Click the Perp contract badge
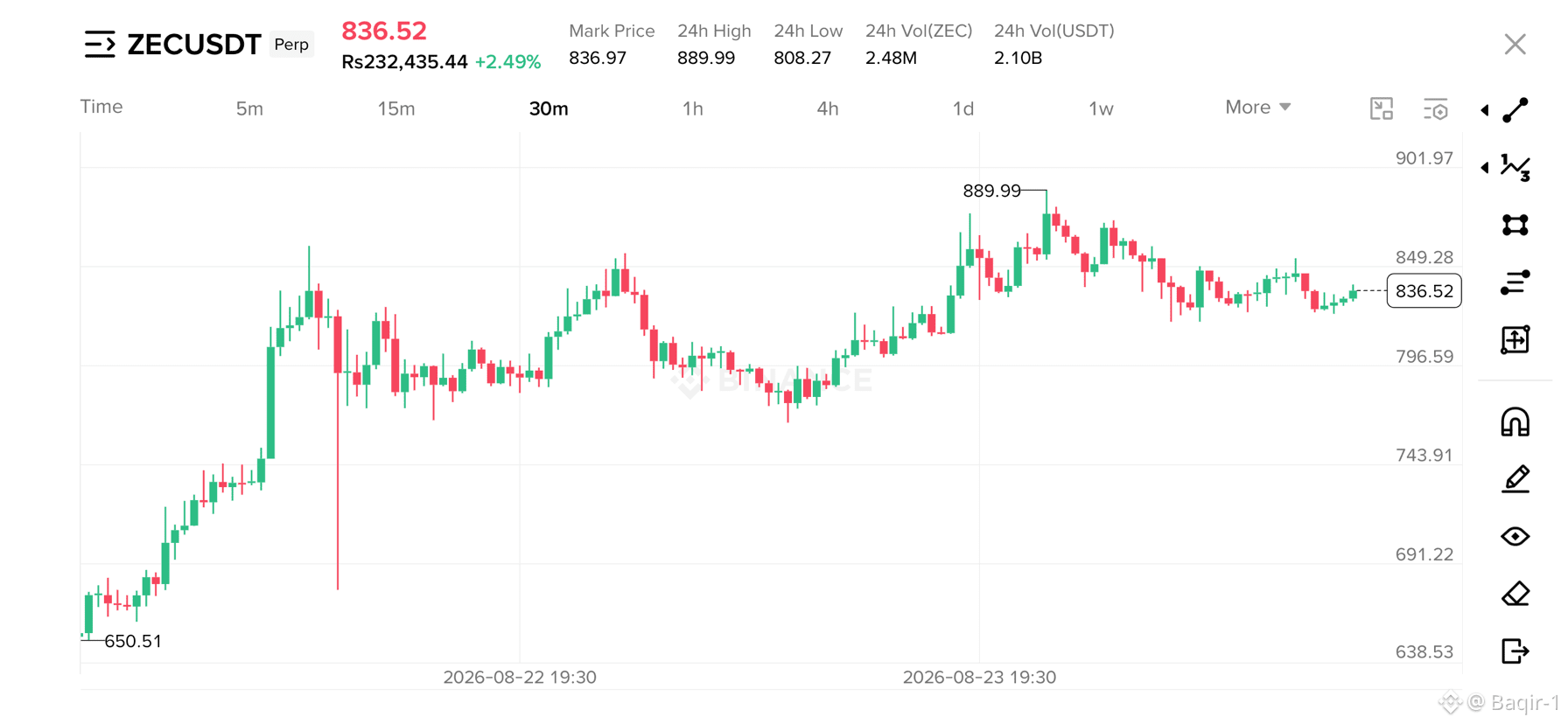The width and height of the screenshot is (1568, 724). point(291,44)
